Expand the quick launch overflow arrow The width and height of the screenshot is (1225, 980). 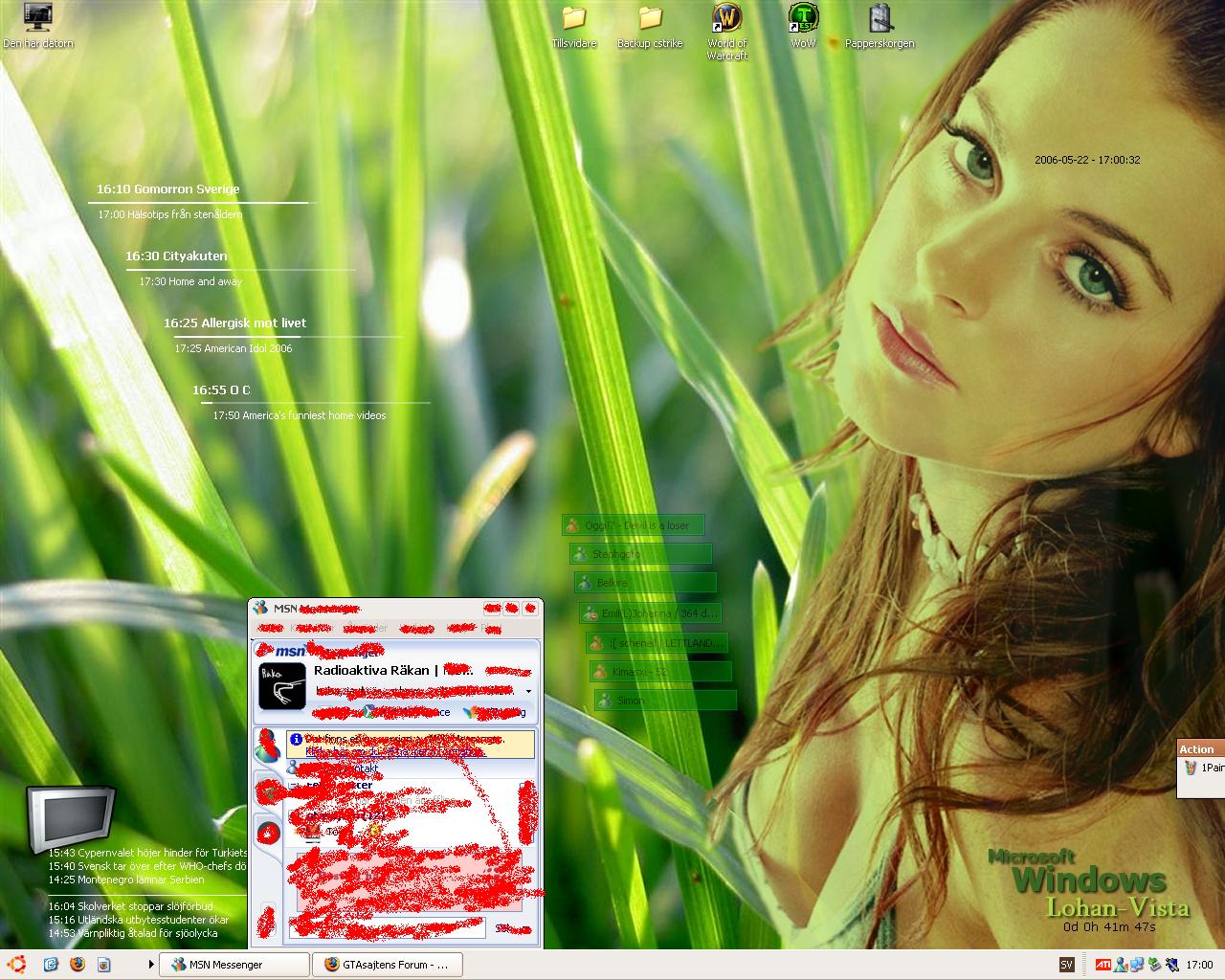point(151,965)
